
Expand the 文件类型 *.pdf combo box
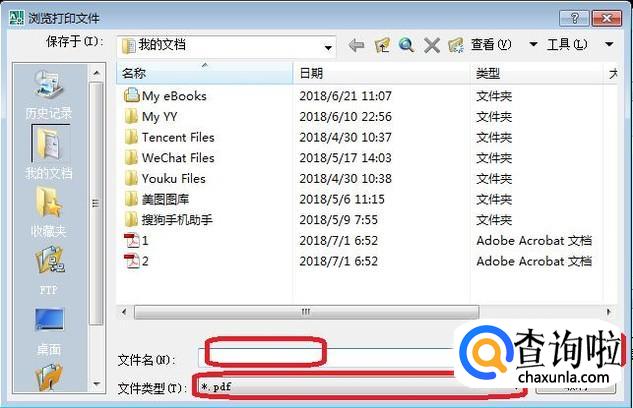point(358,387)
